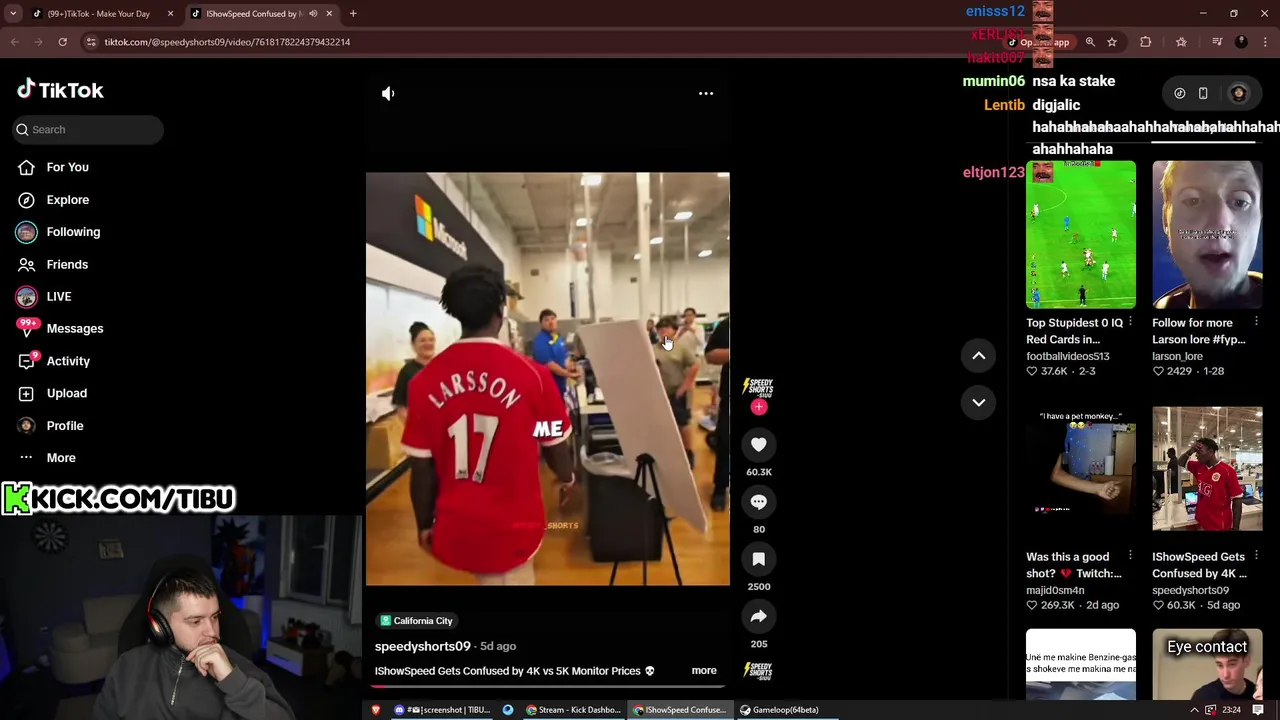The image size is (1280, 720).
Task: Open the speedyshorts09 username link
Action: (422, 646)
